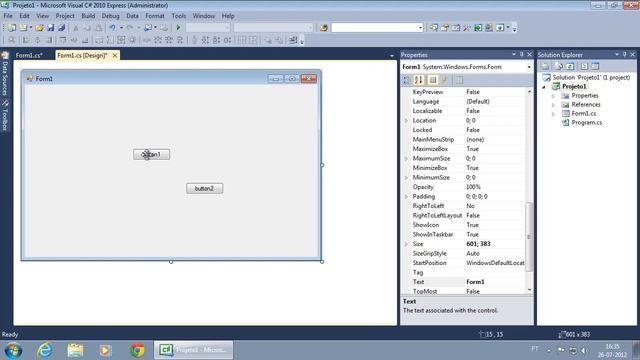Click the Text property value Form1
The height and width of the screenshot is (360, 640).
[475, 282]
